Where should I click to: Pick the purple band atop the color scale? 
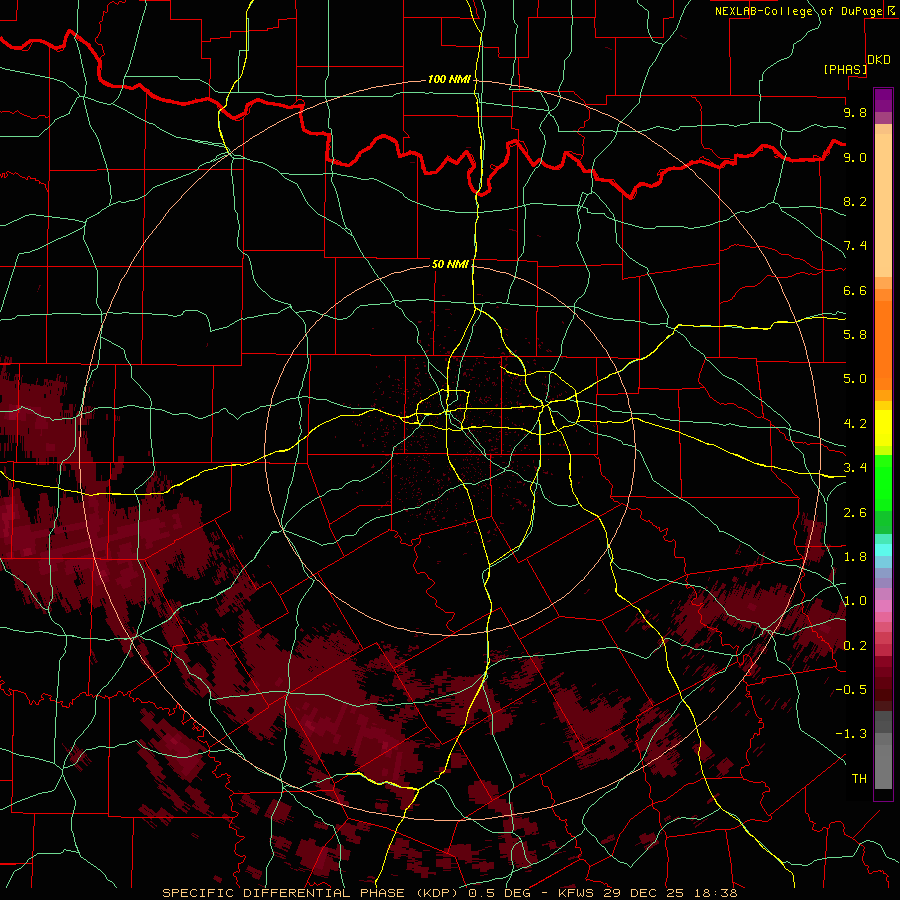[x=883, y=100]
